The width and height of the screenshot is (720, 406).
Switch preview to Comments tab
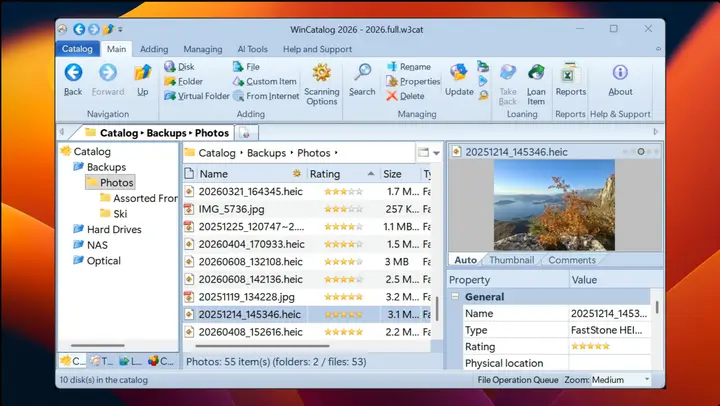[572, 260]
